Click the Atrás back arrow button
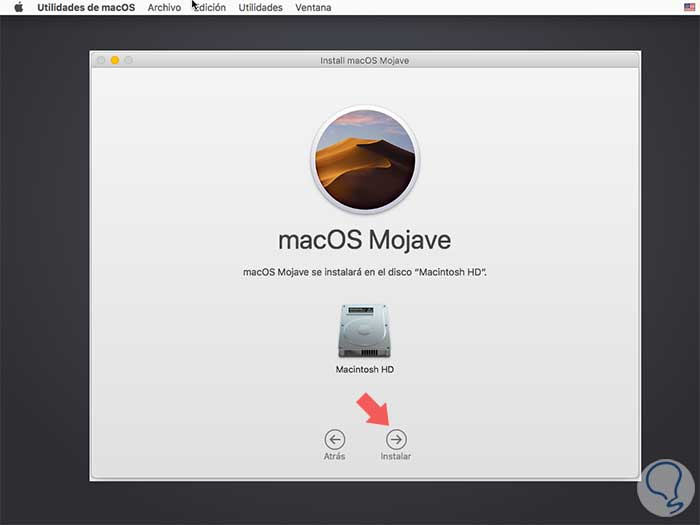 point(334,439)
